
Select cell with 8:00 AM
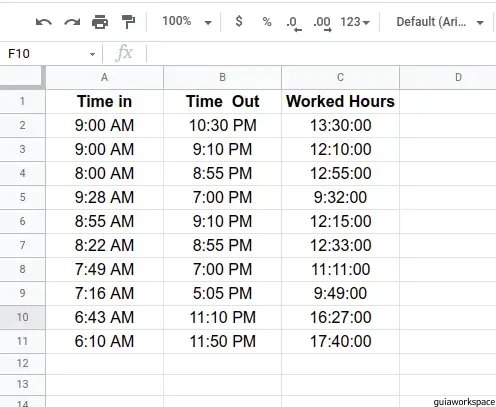point(104,173)
